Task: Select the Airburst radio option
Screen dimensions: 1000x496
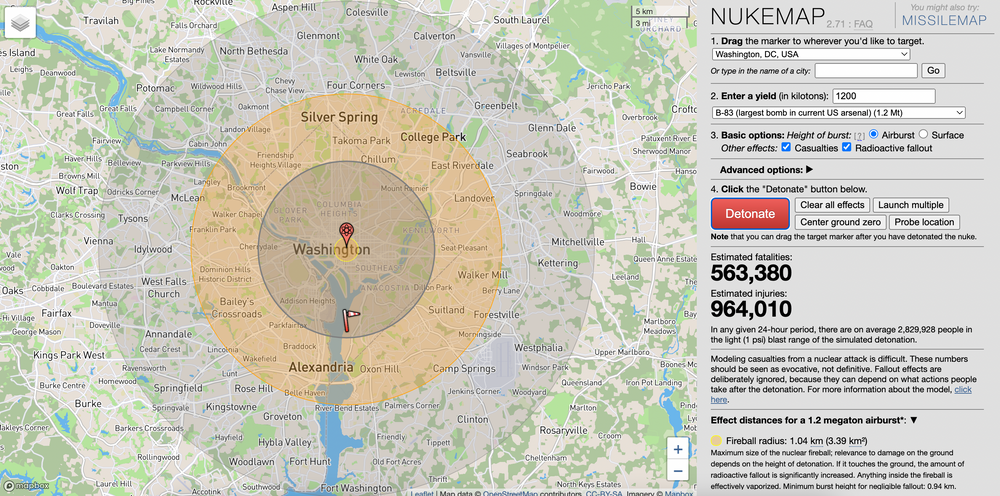Action: tap(874, 135)
